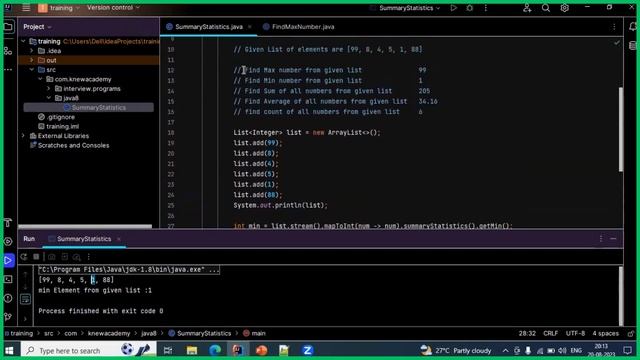This screenshot has height=360, width=640.
Task: Change 4 spaces indent setting
Action: click(x=606, y=333)
